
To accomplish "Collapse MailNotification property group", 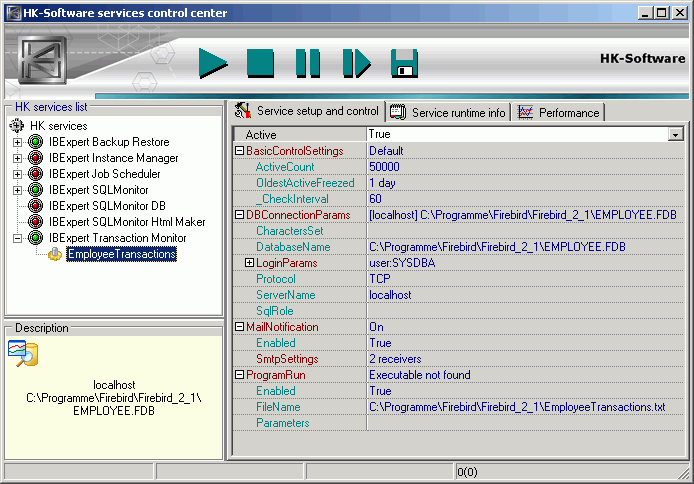I will coord(239,327).
